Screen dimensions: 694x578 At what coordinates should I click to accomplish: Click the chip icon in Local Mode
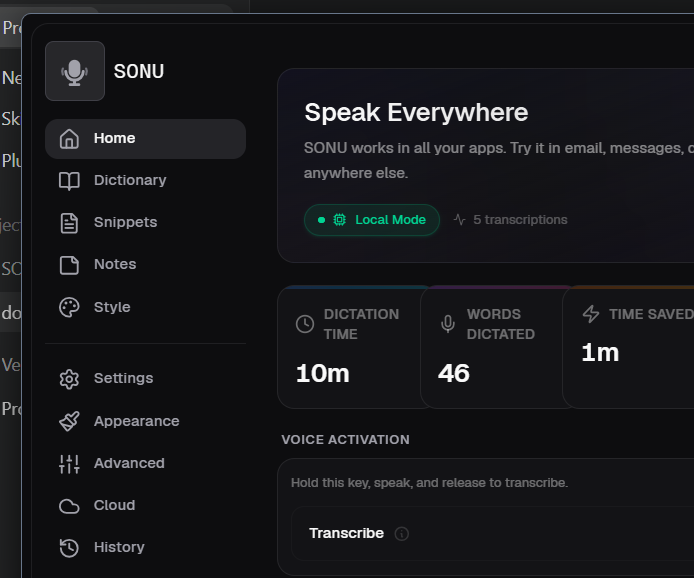tap(339, 220)
